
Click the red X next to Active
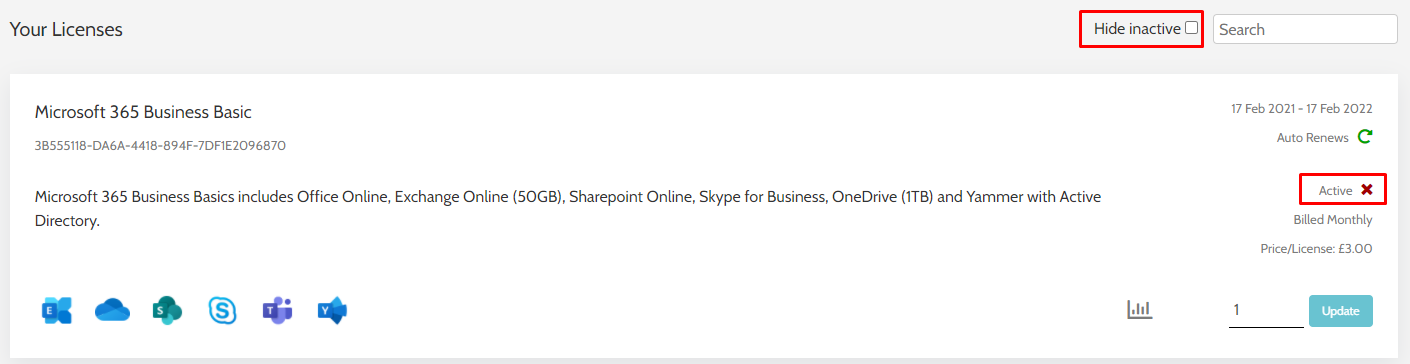(x=1366, y=190)
